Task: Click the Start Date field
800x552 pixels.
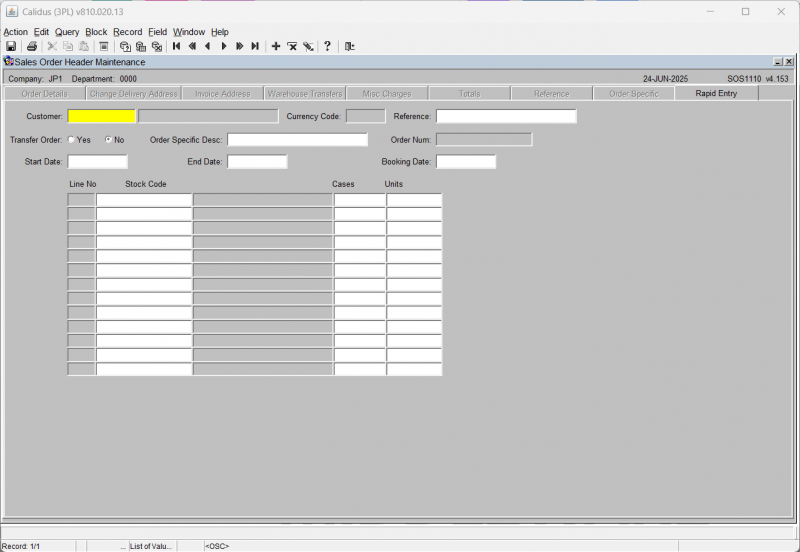Action: [x=97, y=162]
